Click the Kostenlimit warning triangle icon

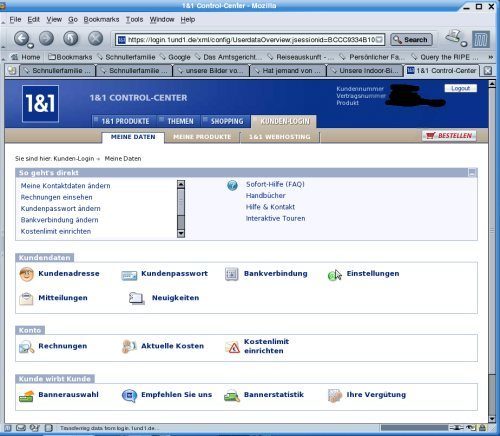[232, 347]
